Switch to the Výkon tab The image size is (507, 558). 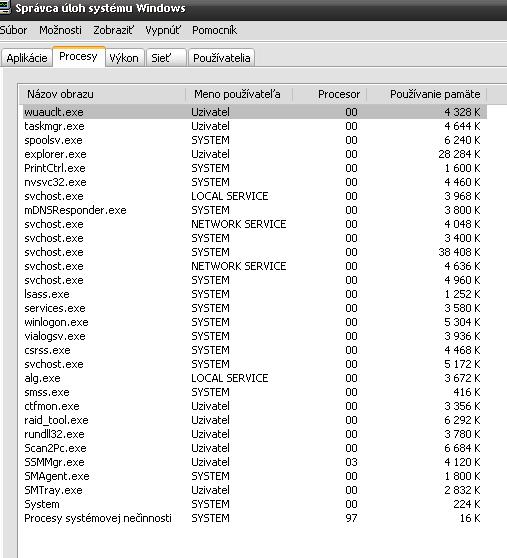click(124, 58)
